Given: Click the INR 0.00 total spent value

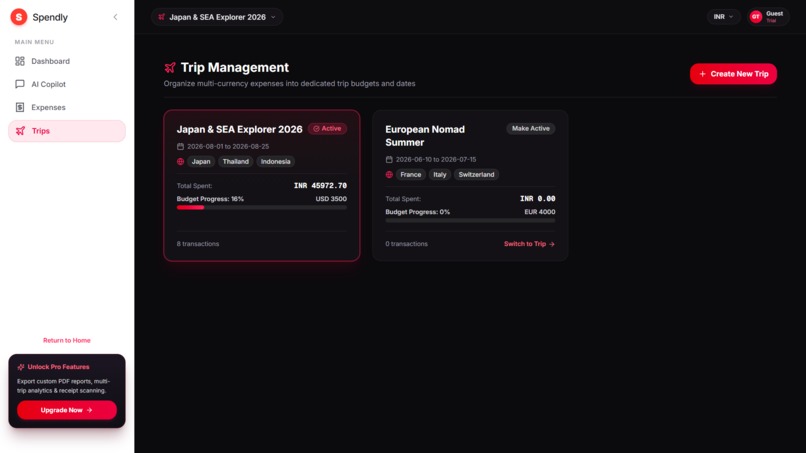Looking at the screenshot, I should click(538, 198).
